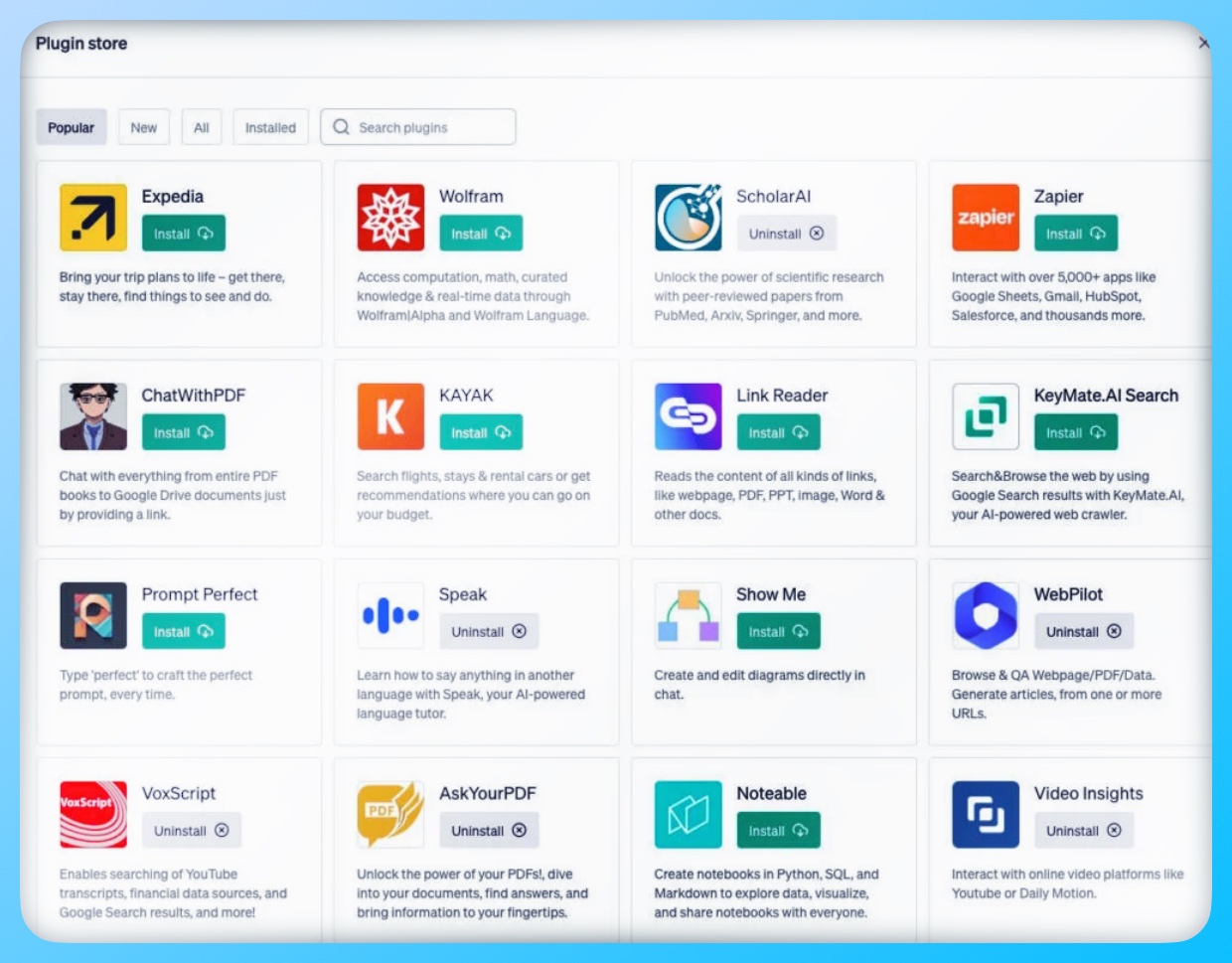The height and width of the screenshot is (963, 1232).
Task: Click the Video Insights plugin title
Action: click(1089, 793)
